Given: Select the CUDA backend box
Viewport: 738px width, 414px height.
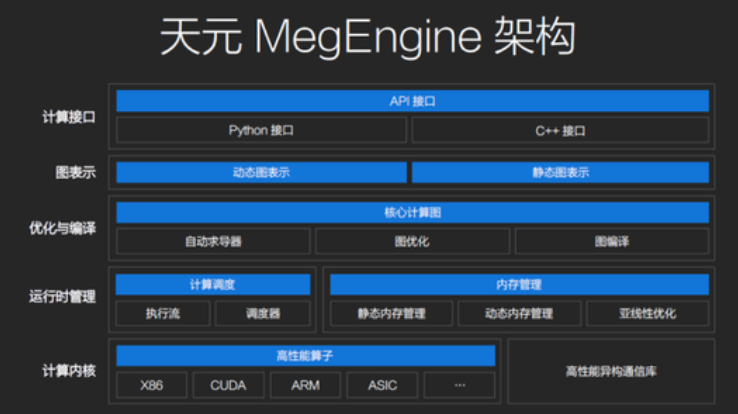Looking at the screenshot, I should [228, 385].
